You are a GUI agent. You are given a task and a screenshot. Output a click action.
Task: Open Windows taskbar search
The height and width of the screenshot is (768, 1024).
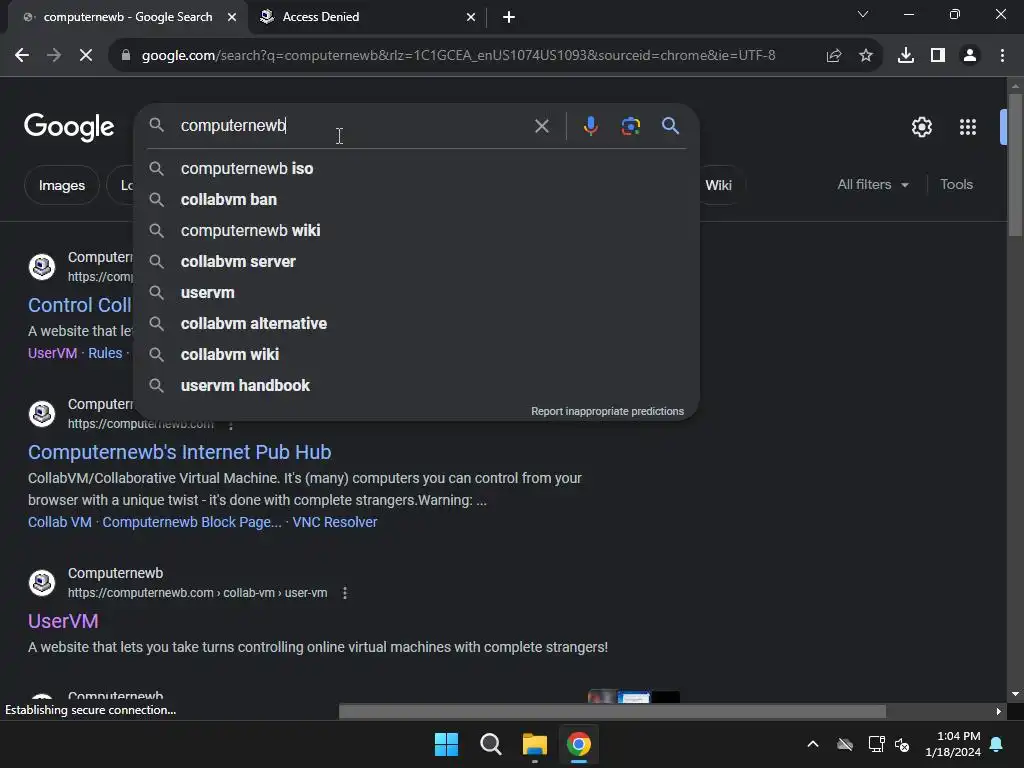point(490,744)
